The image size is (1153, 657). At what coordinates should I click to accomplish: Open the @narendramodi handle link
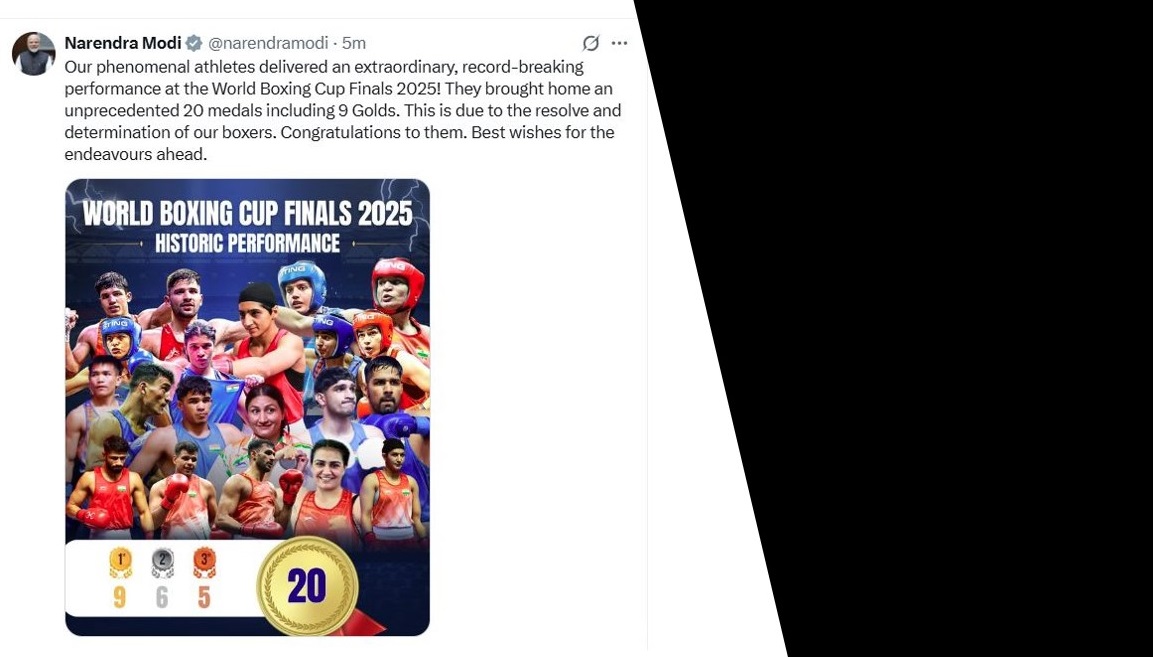tap(268, 43)
